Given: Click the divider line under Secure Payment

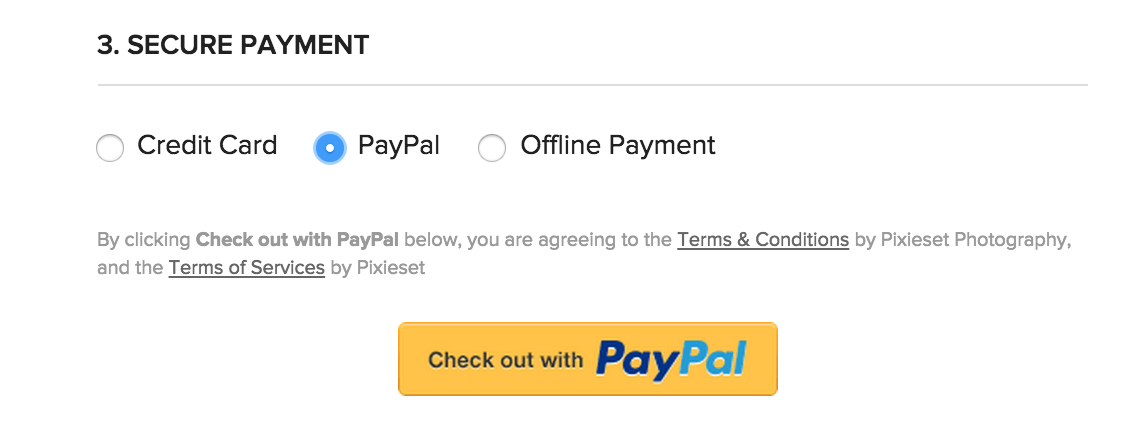Looking at the screenshot, I should pos(593,85).
